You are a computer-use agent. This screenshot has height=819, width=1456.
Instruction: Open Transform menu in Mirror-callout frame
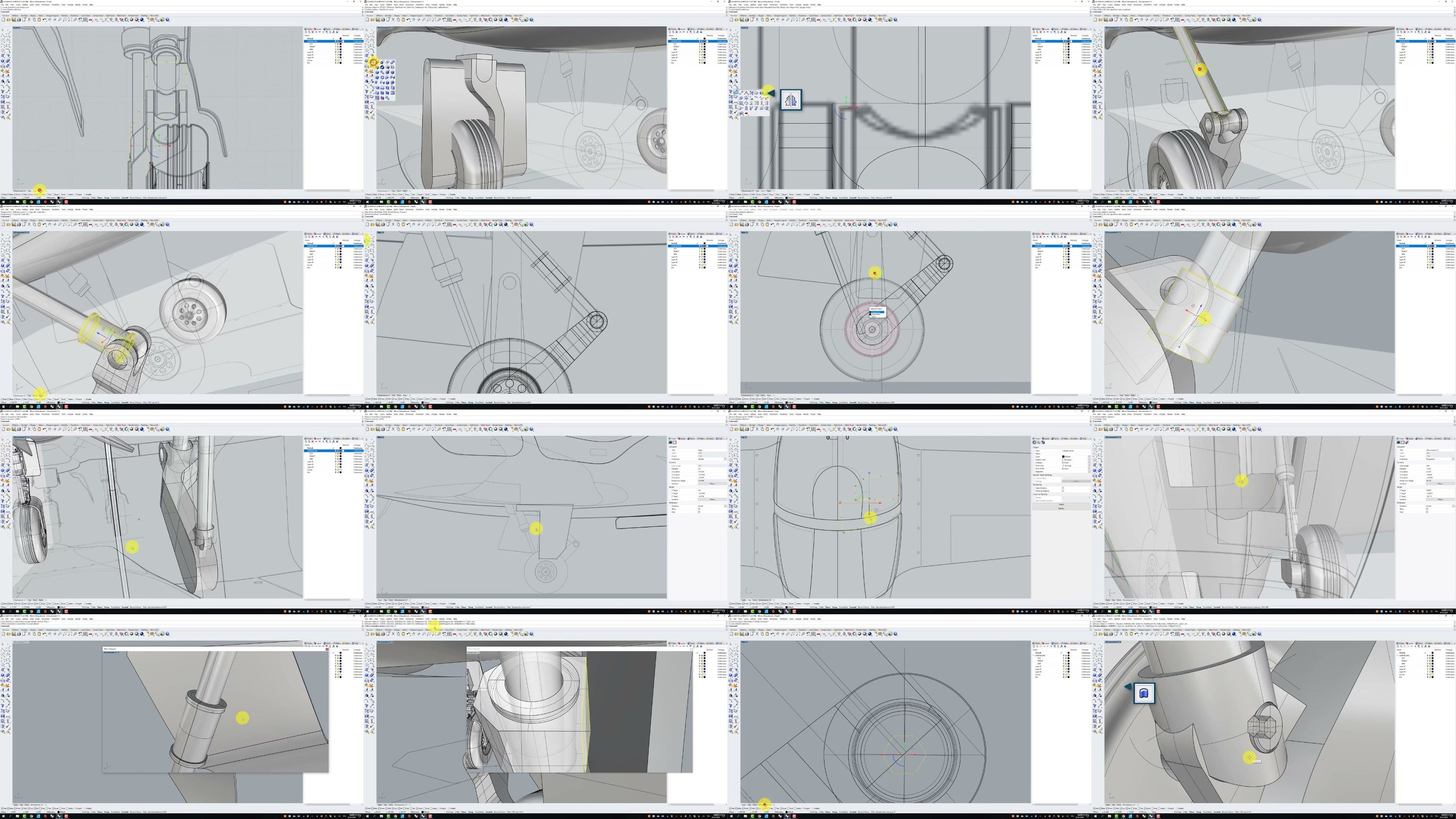784,5
